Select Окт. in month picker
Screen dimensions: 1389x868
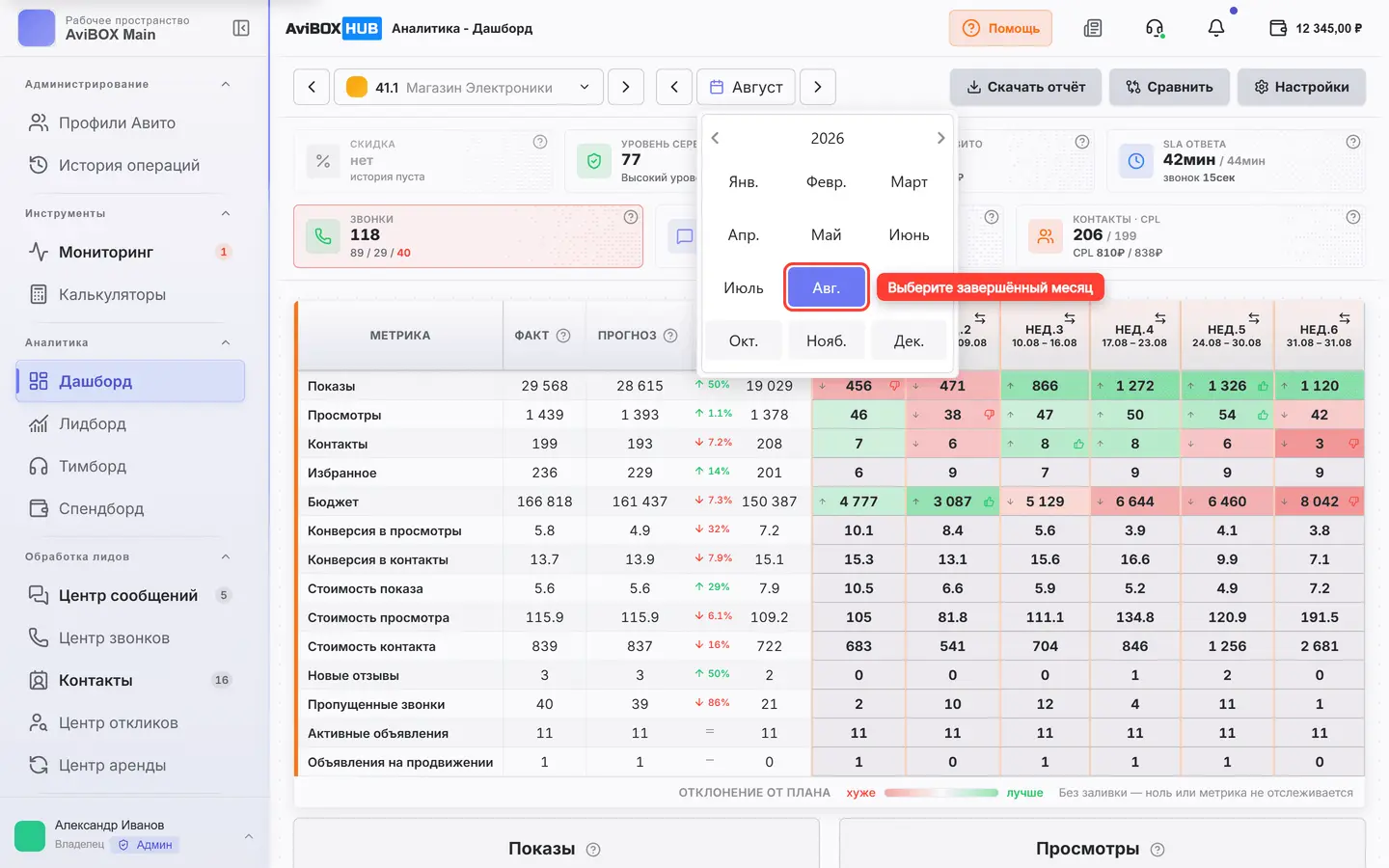coord(743,341)
